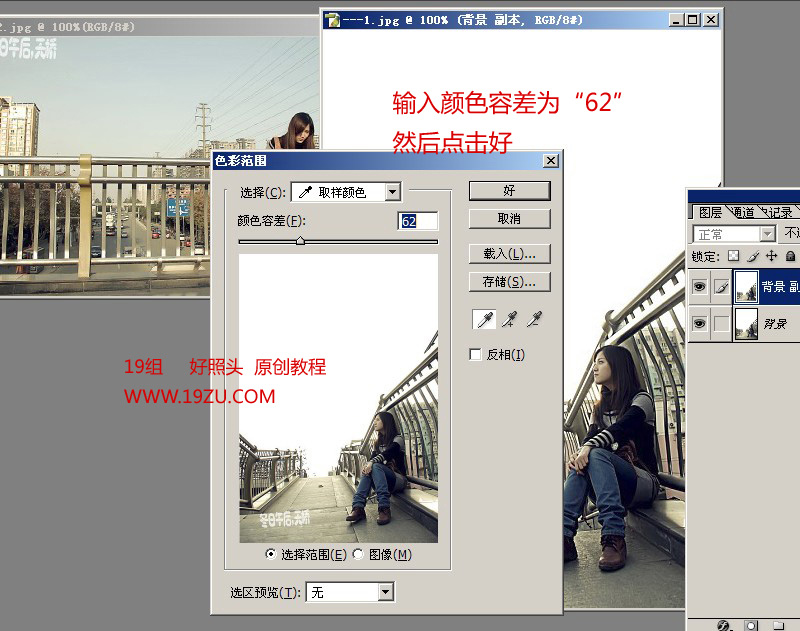Screen dimensions: 800x631
Task: Switch to the 记录 tab
Action: pos(779,212)
